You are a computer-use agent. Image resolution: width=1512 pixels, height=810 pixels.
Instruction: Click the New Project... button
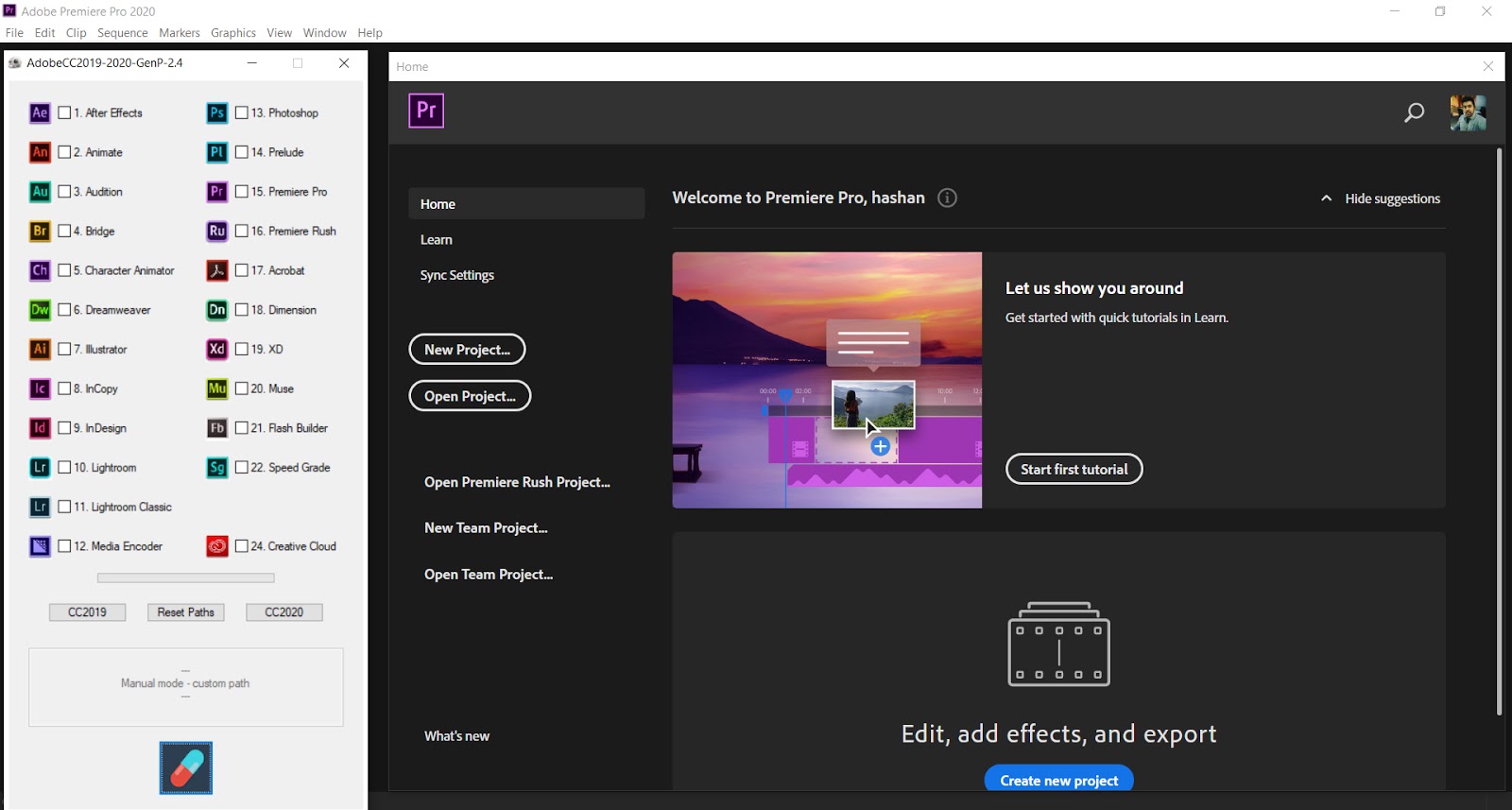[x=467, y=350]
